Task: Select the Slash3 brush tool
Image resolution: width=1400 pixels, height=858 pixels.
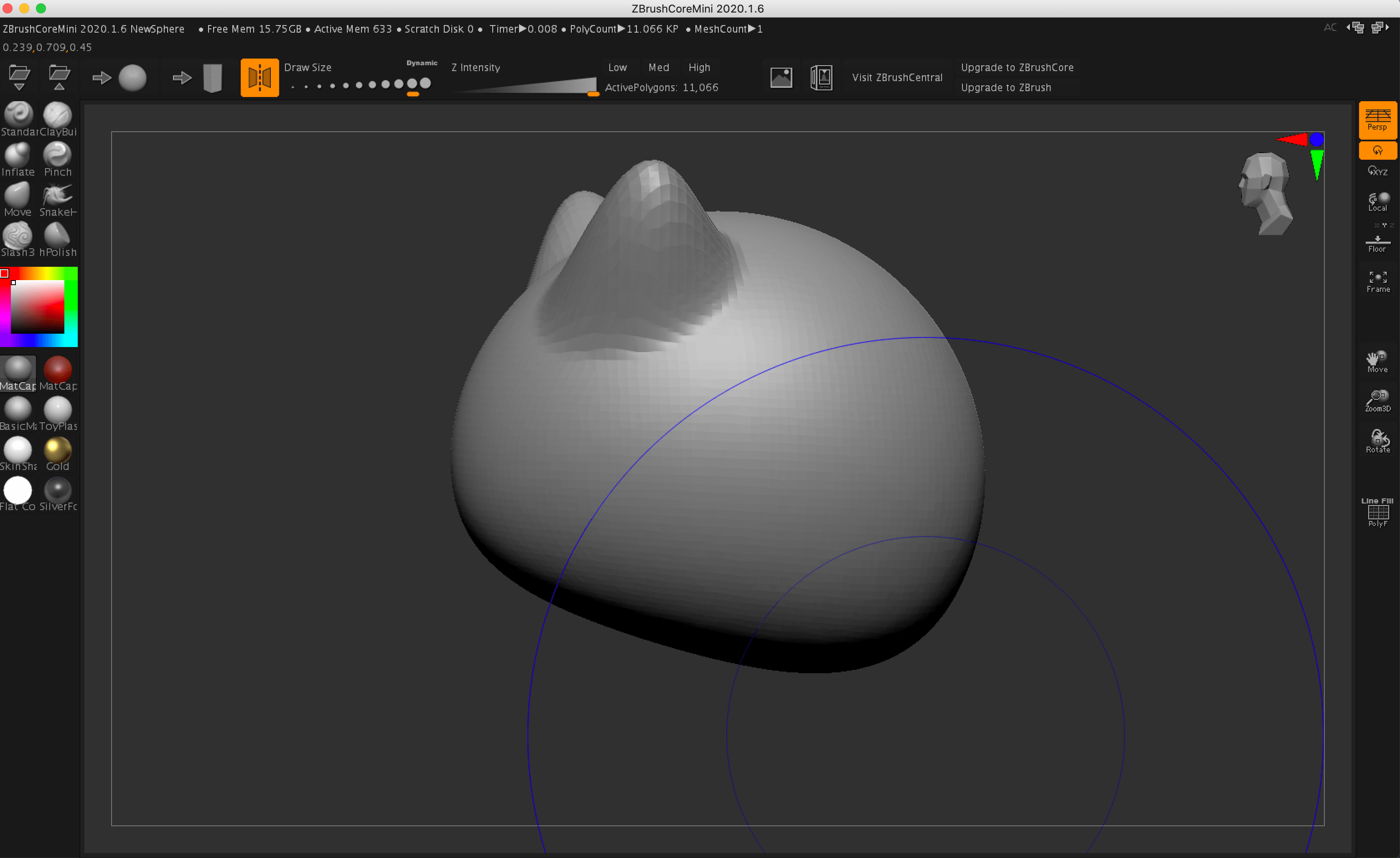Action: (x=19, y=237)
